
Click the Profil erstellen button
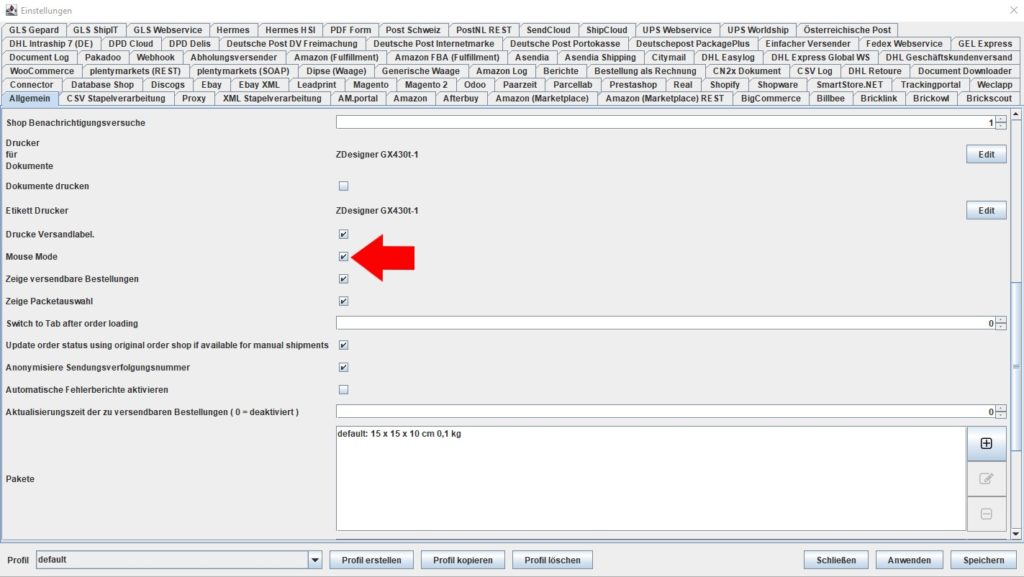click(x=371, y=560)
